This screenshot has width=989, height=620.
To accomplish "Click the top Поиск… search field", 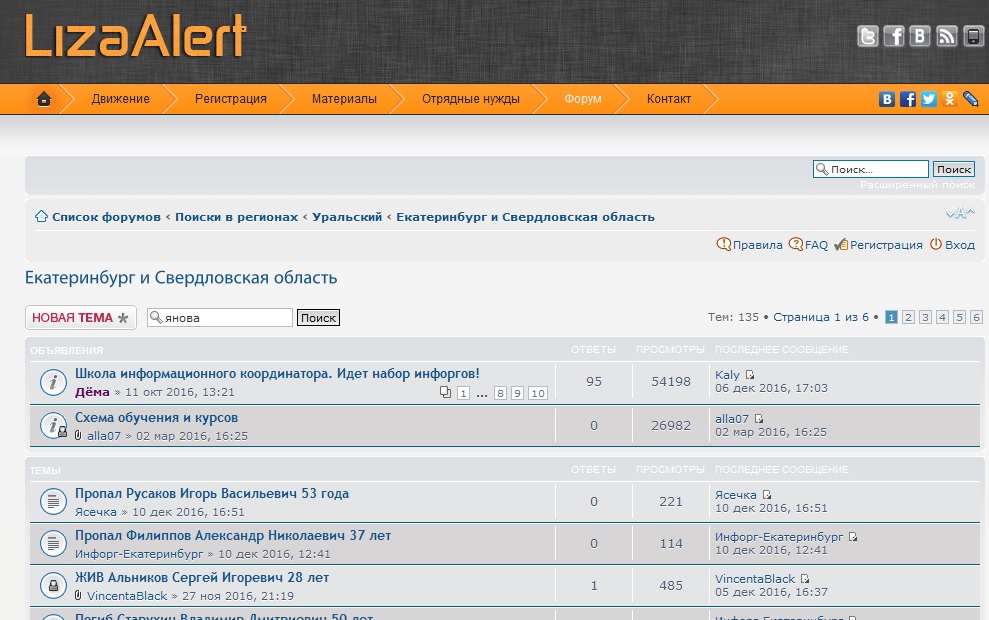I will pos(870,169).
